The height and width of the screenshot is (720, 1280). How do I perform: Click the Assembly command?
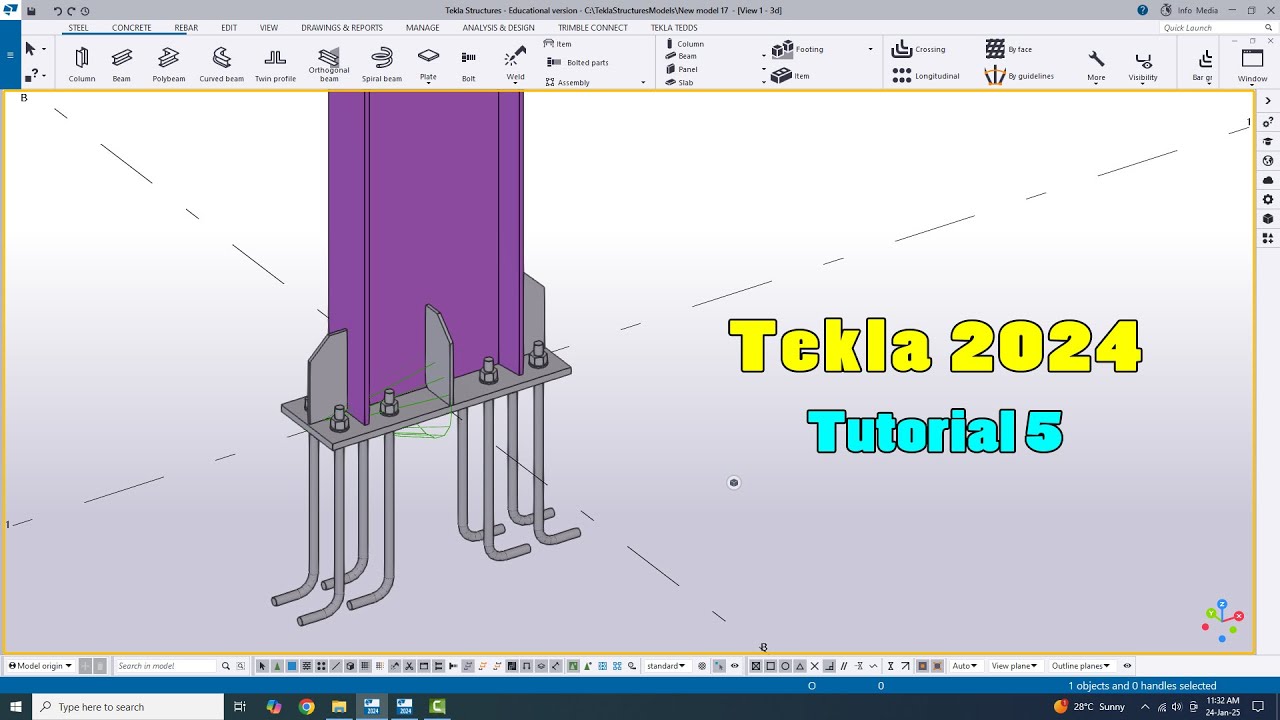tap(567, 82)
